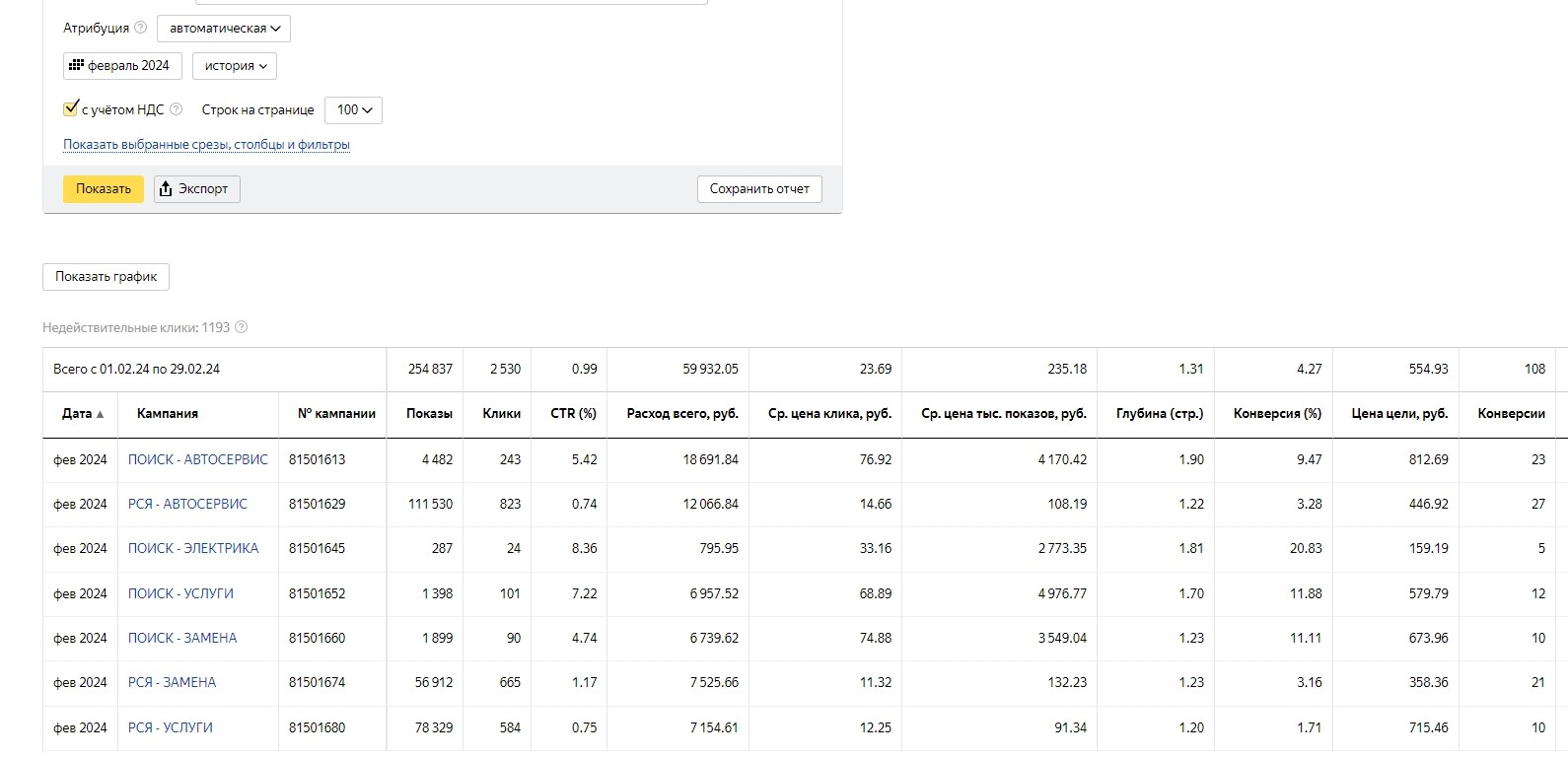Screen dimensions: 1568x758
Task: Open the ПОИСК - ЗАМЕНА campaign link
Action: tap(182, 638)
